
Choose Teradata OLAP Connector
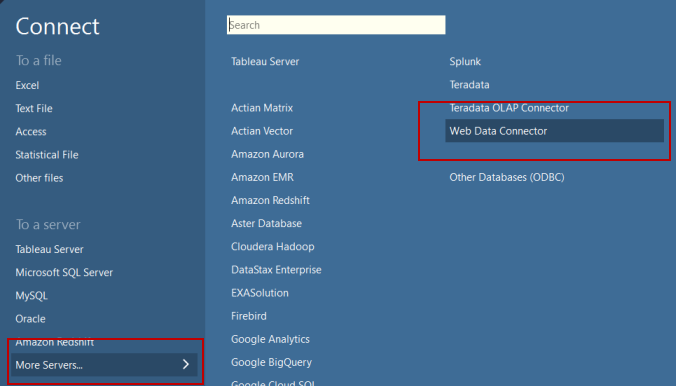[x=509, y=108]
